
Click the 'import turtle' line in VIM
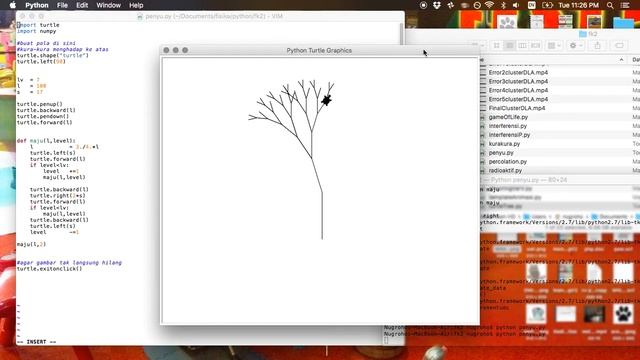click(x=38, y=25)
